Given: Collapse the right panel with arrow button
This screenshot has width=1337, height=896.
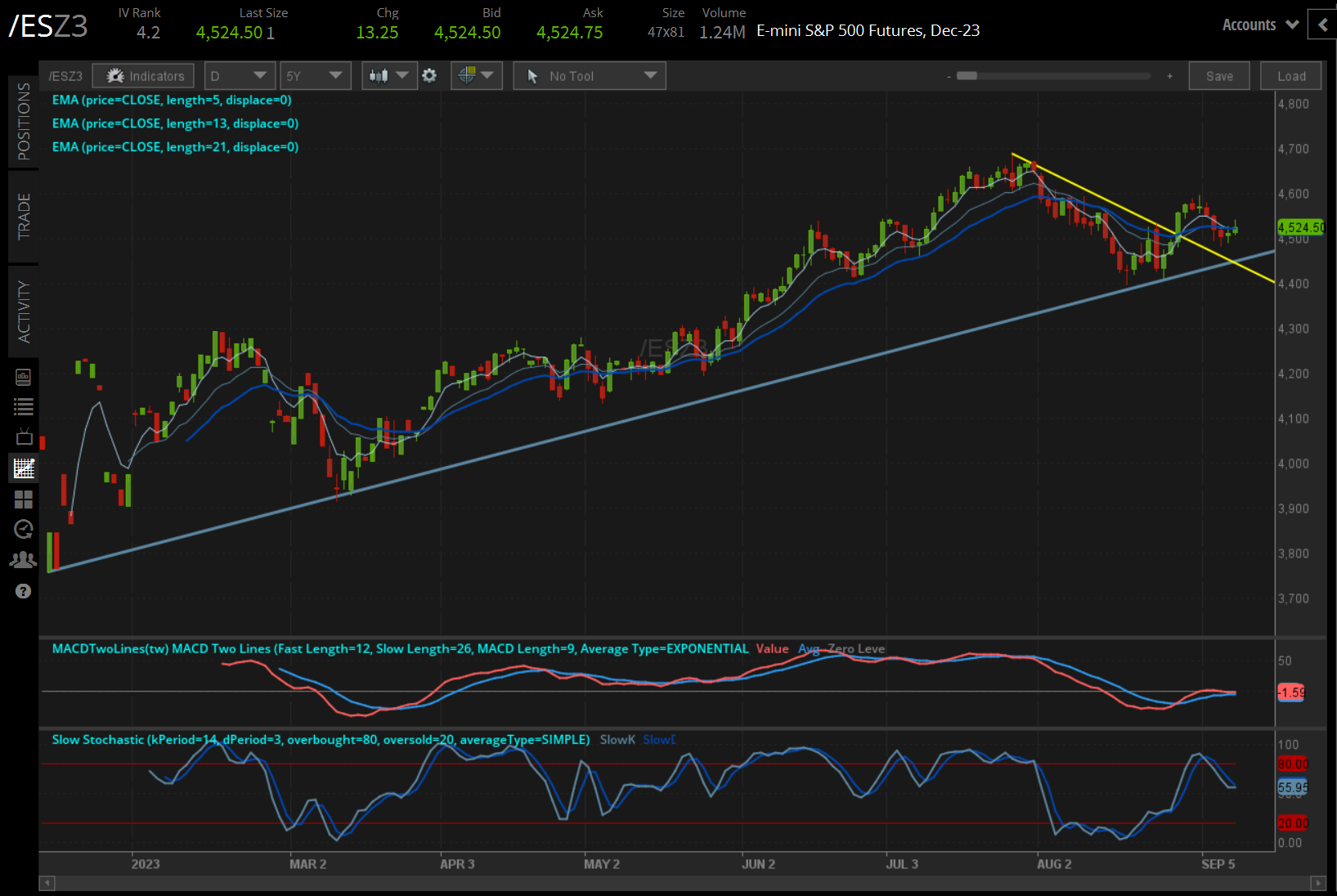Looking at the screenshot, I should pyautogui.click(x=1322, y=25).
